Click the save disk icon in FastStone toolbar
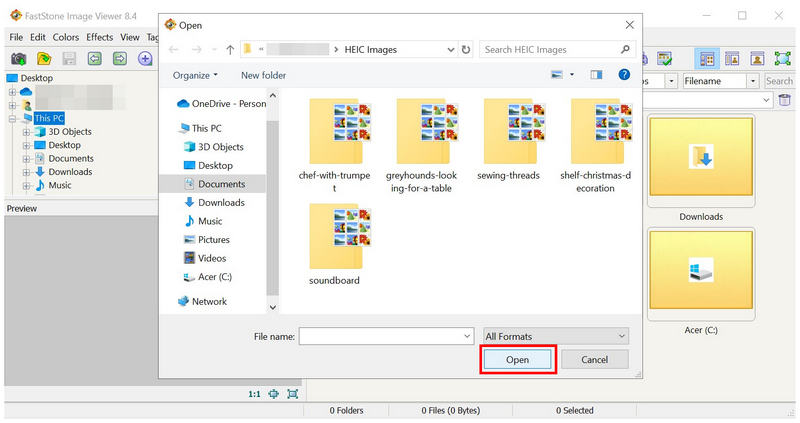Viewport: 800px width, 423px height. [x=69, y=58]
